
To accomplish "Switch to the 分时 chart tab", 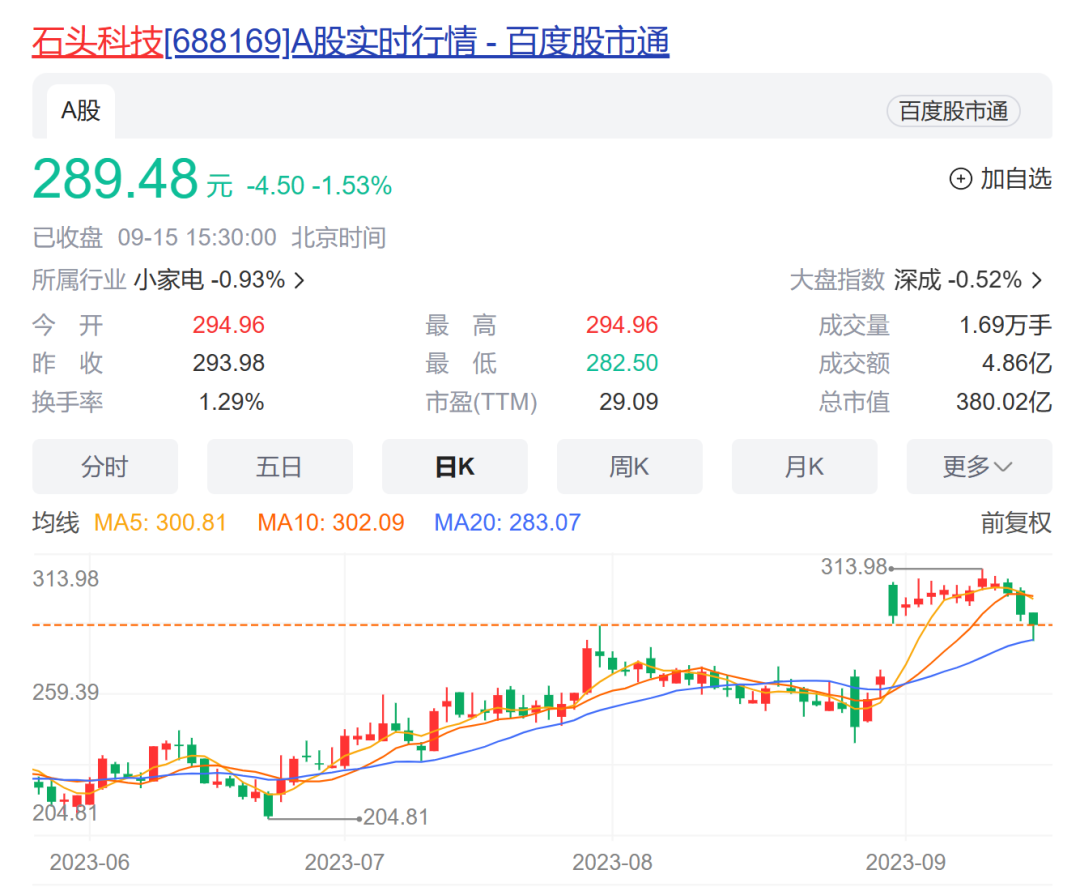I will [x=105, y=466].
